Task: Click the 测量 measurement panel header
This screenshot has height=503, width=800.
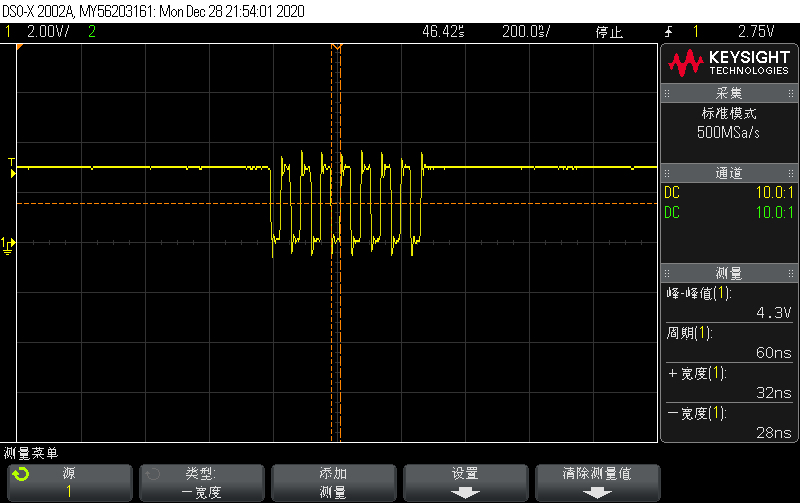Action: (x=729, y=273)
